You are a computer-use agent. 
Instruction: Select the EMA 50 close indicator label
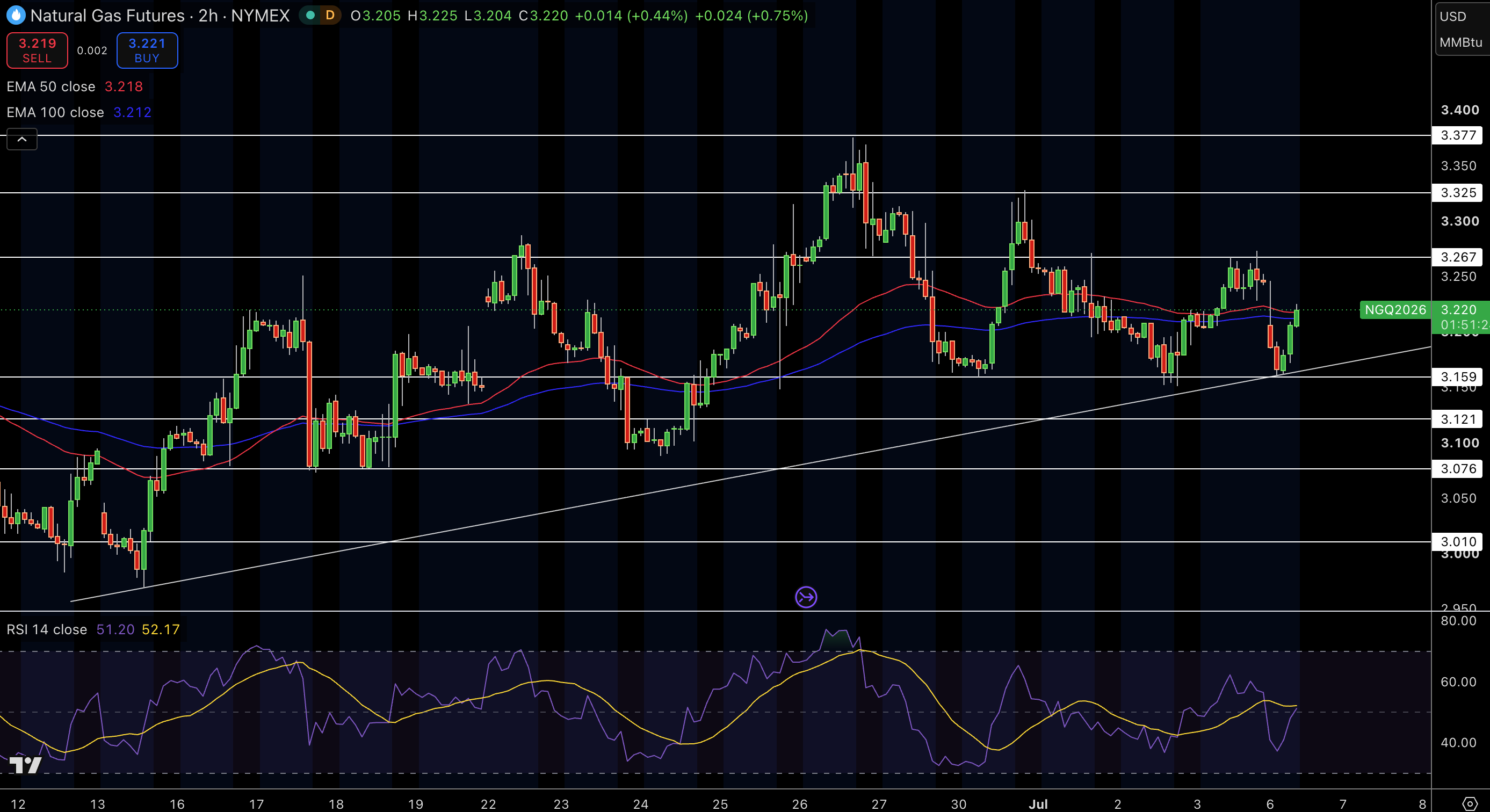pos(51,87)
